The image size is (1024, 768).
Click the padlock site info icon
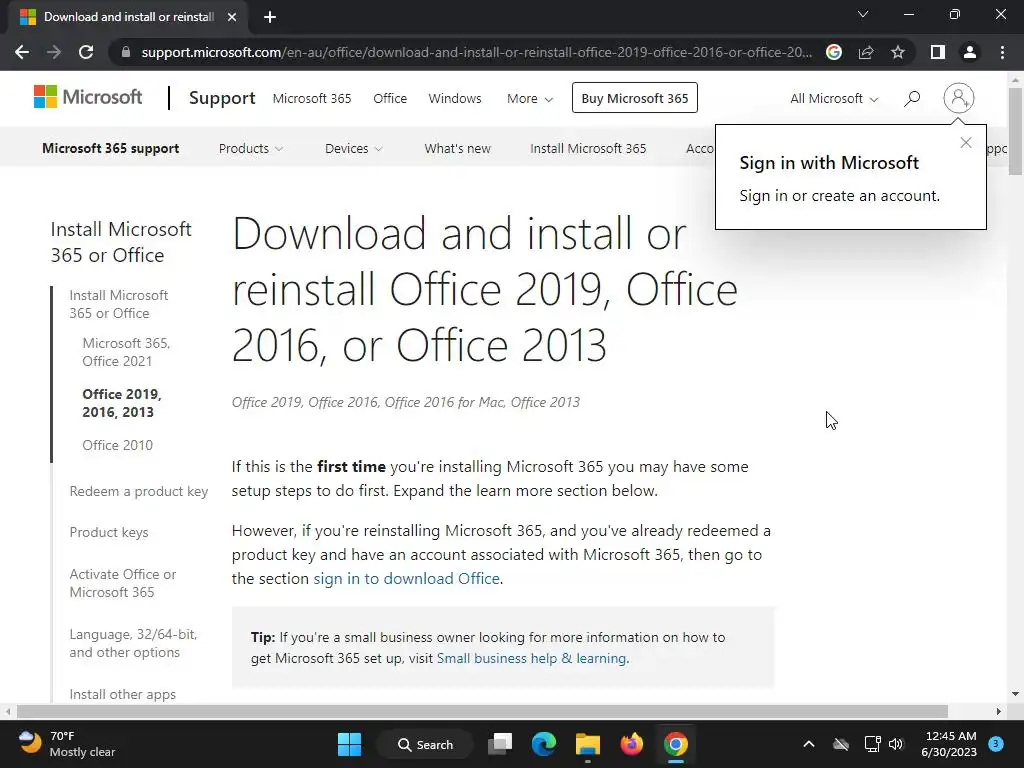[x=126, y=52]
